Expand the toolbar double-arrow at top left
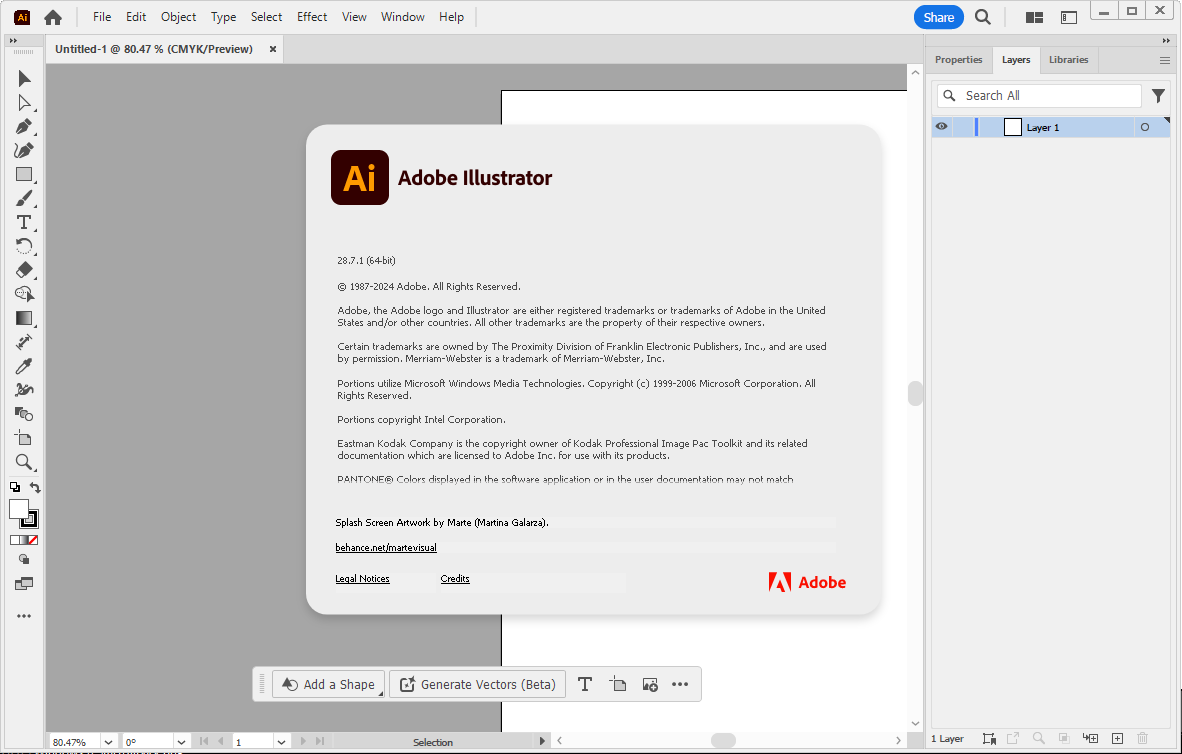The height and width of the screenshot is (754, 1182). click(x=14, y=41)
